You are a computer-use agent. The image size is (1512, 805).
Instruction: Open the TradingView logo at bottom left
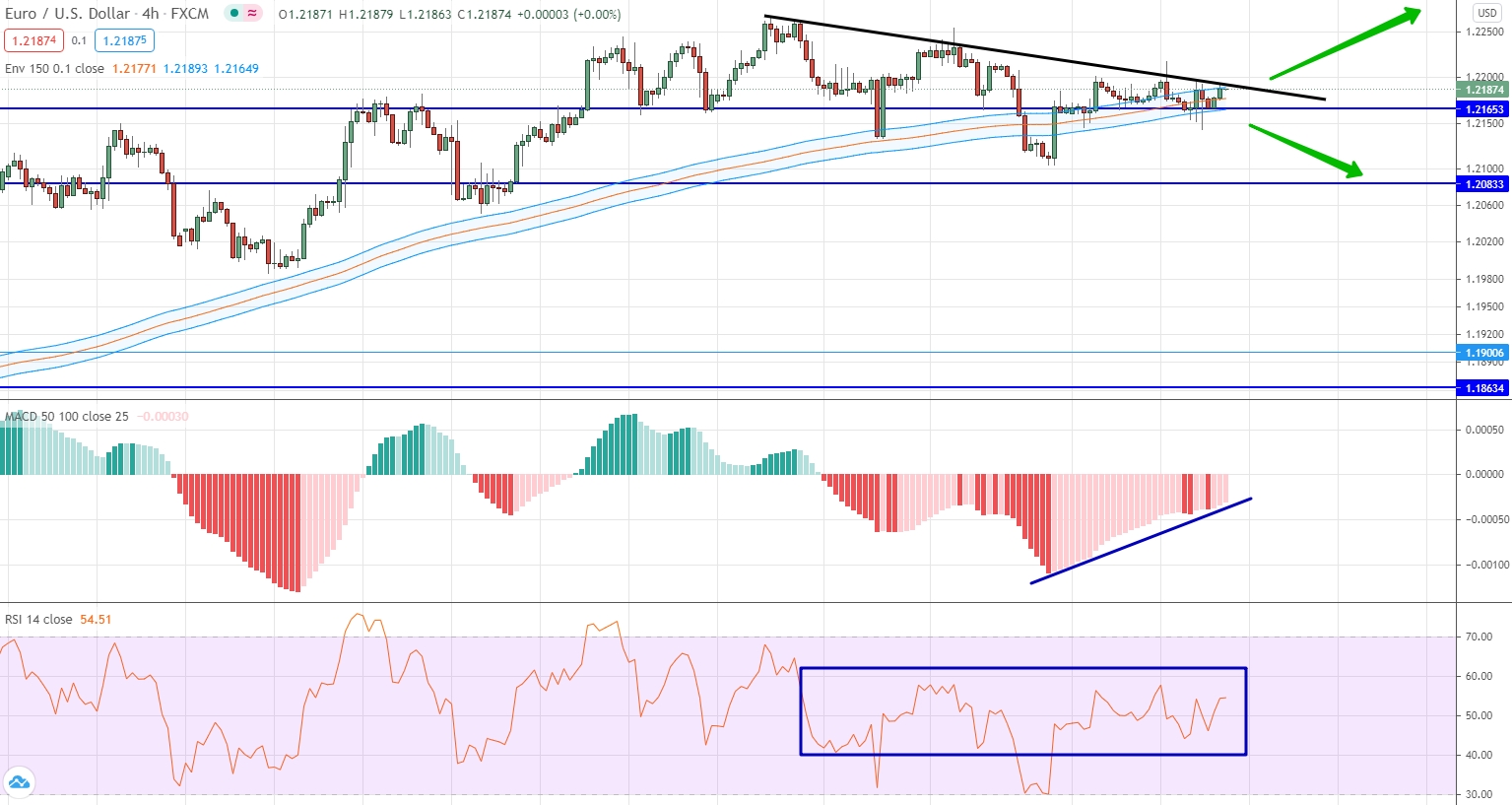pos(18,783)
